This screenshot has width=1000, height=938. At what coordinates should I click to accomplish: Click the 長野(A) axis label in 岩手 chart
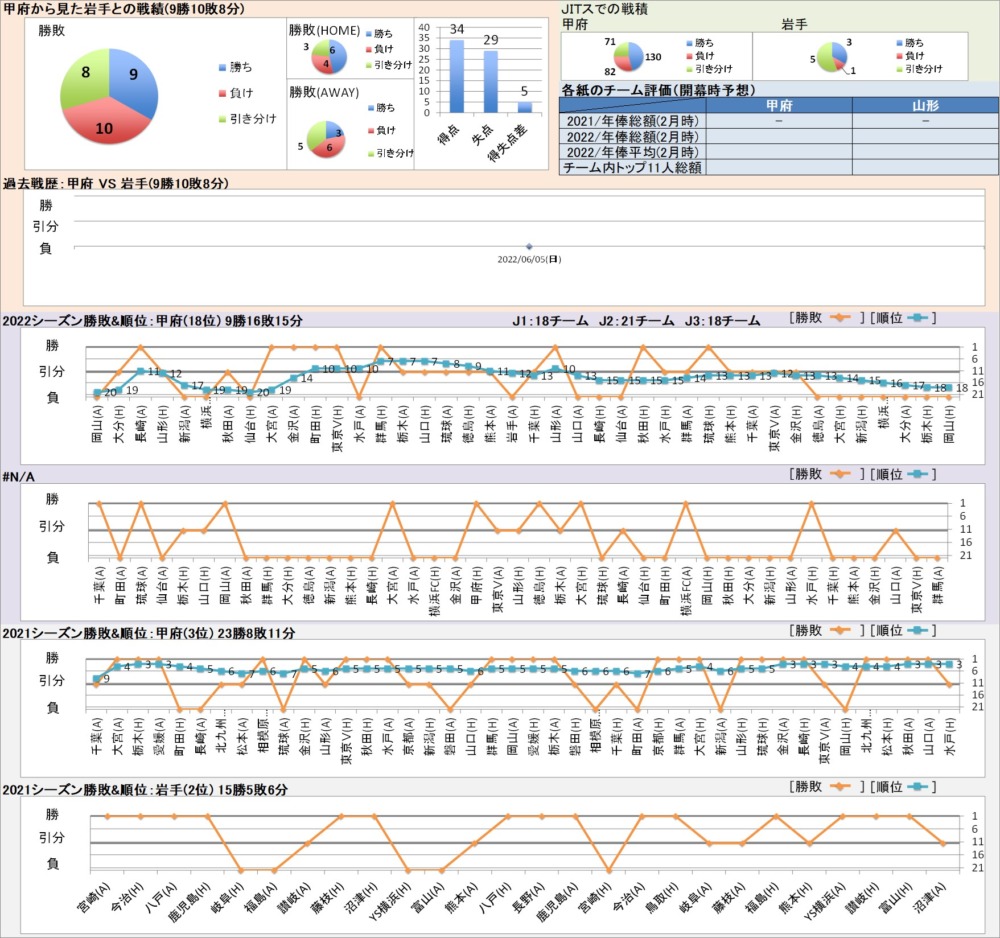tap(531, 896)
